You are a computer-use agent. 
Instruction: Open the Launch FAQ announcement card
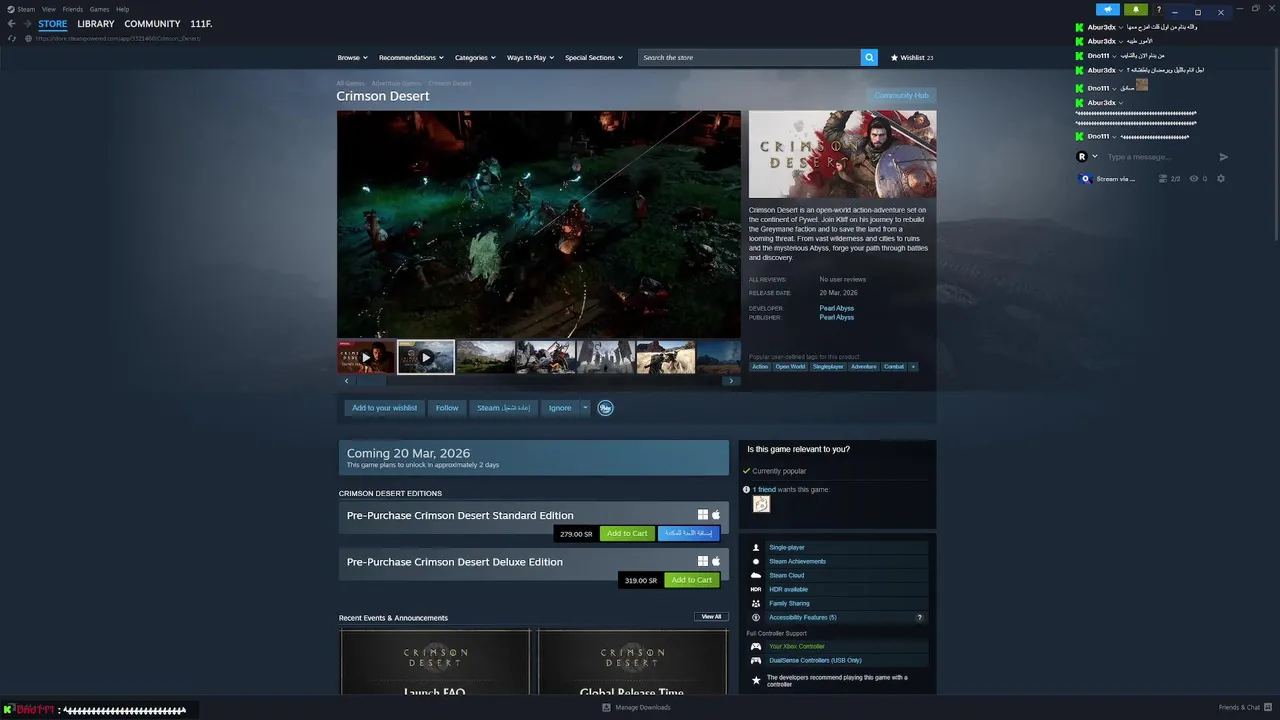tap(434, 662)
